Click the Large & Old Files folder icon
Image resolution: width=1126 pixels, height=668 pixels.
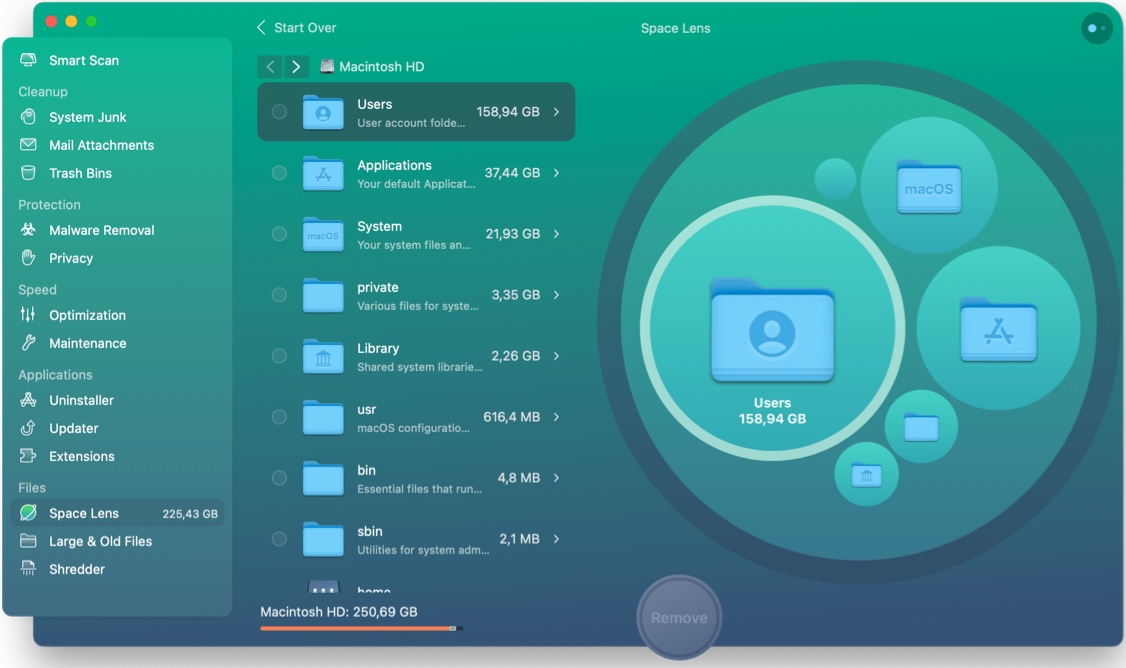click(28, 541)
